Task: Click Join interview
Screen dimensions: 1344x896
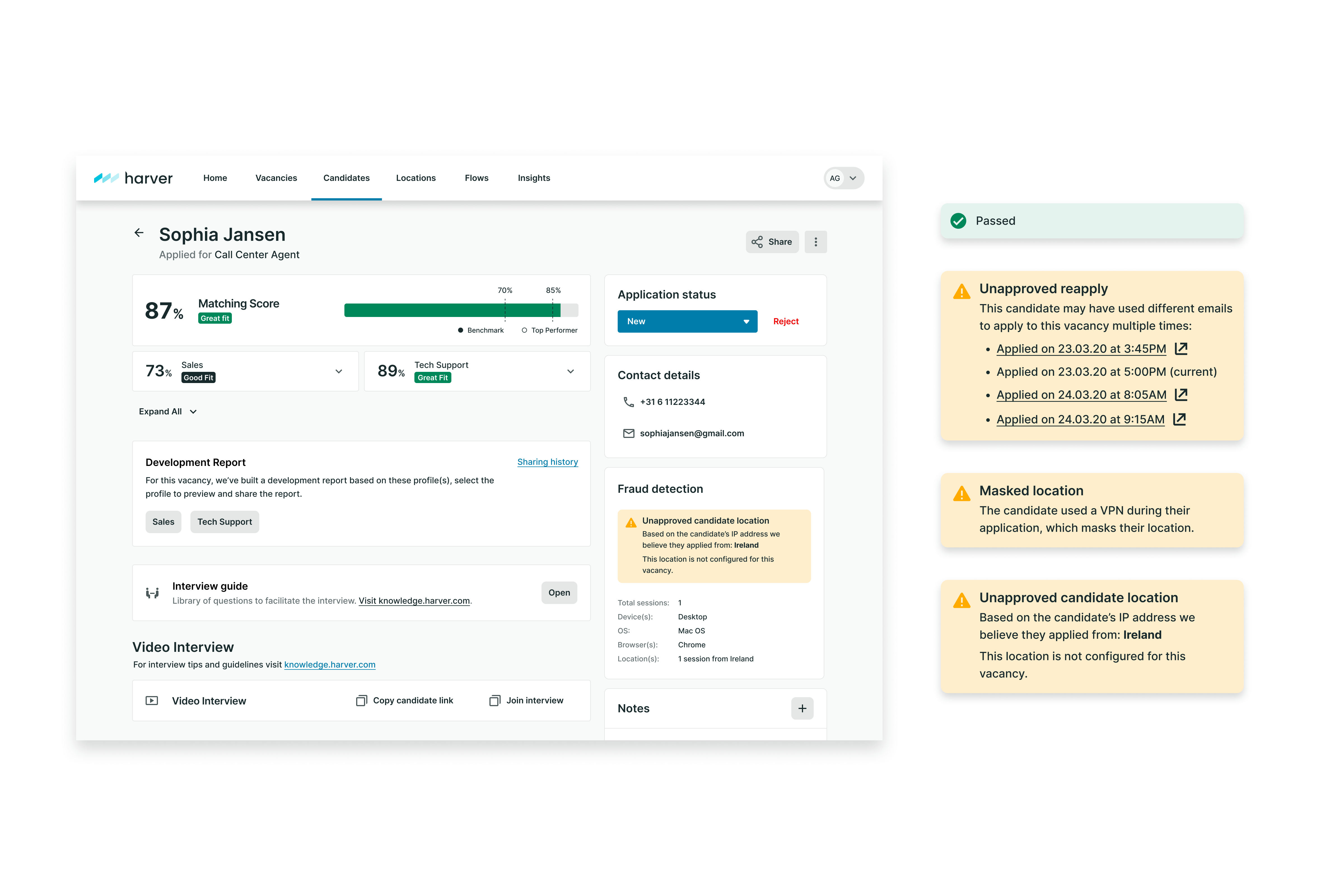Action: tap(526, 701)
